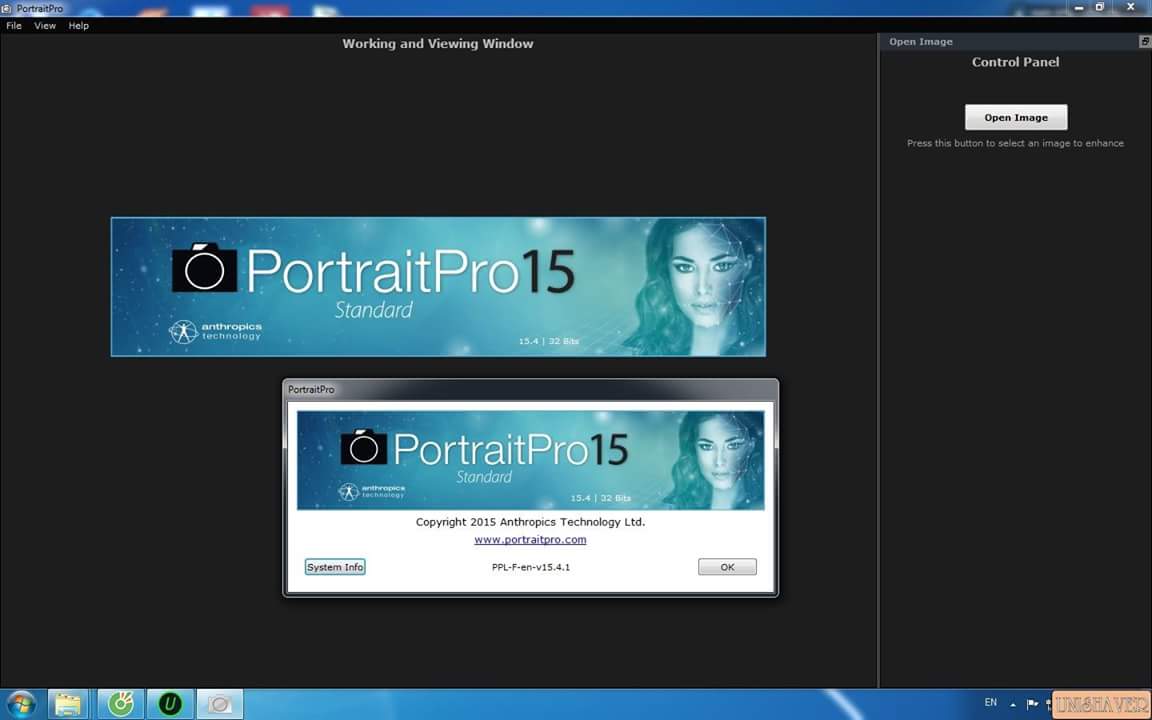Click System Info in the About dialog
The width and height of the screenshot is (1152, 720).
coord(335,567)
